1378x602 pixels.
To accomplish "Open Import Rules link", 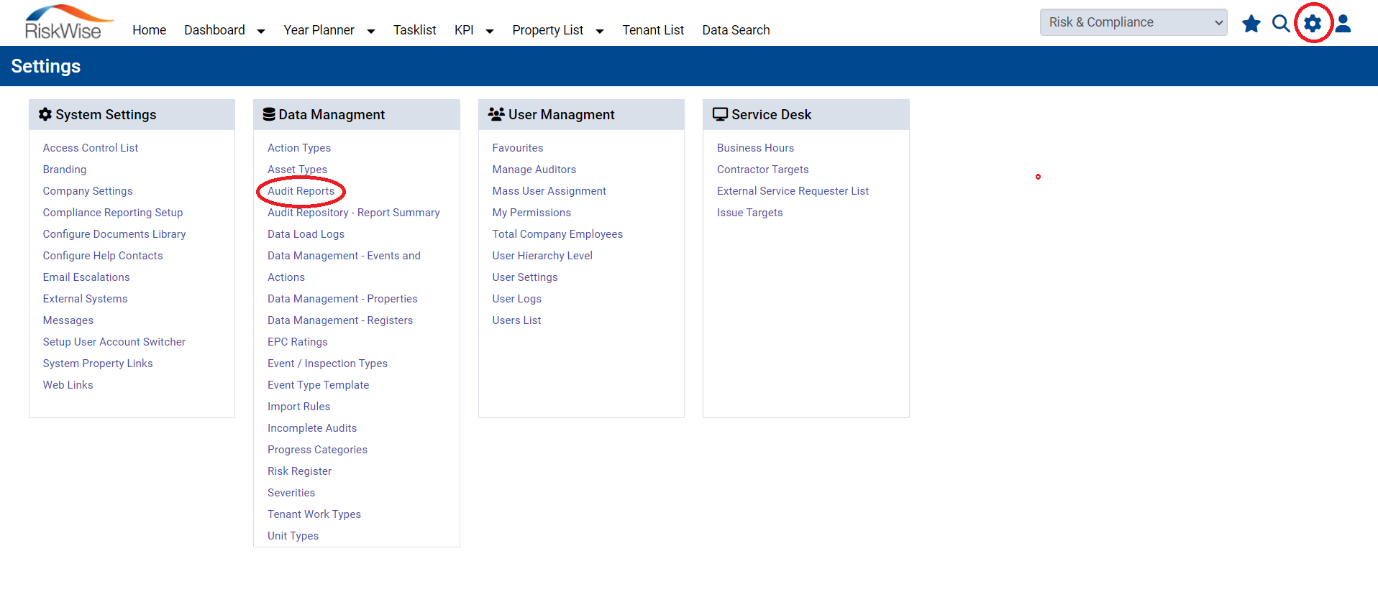I will (x=299, y=407).
